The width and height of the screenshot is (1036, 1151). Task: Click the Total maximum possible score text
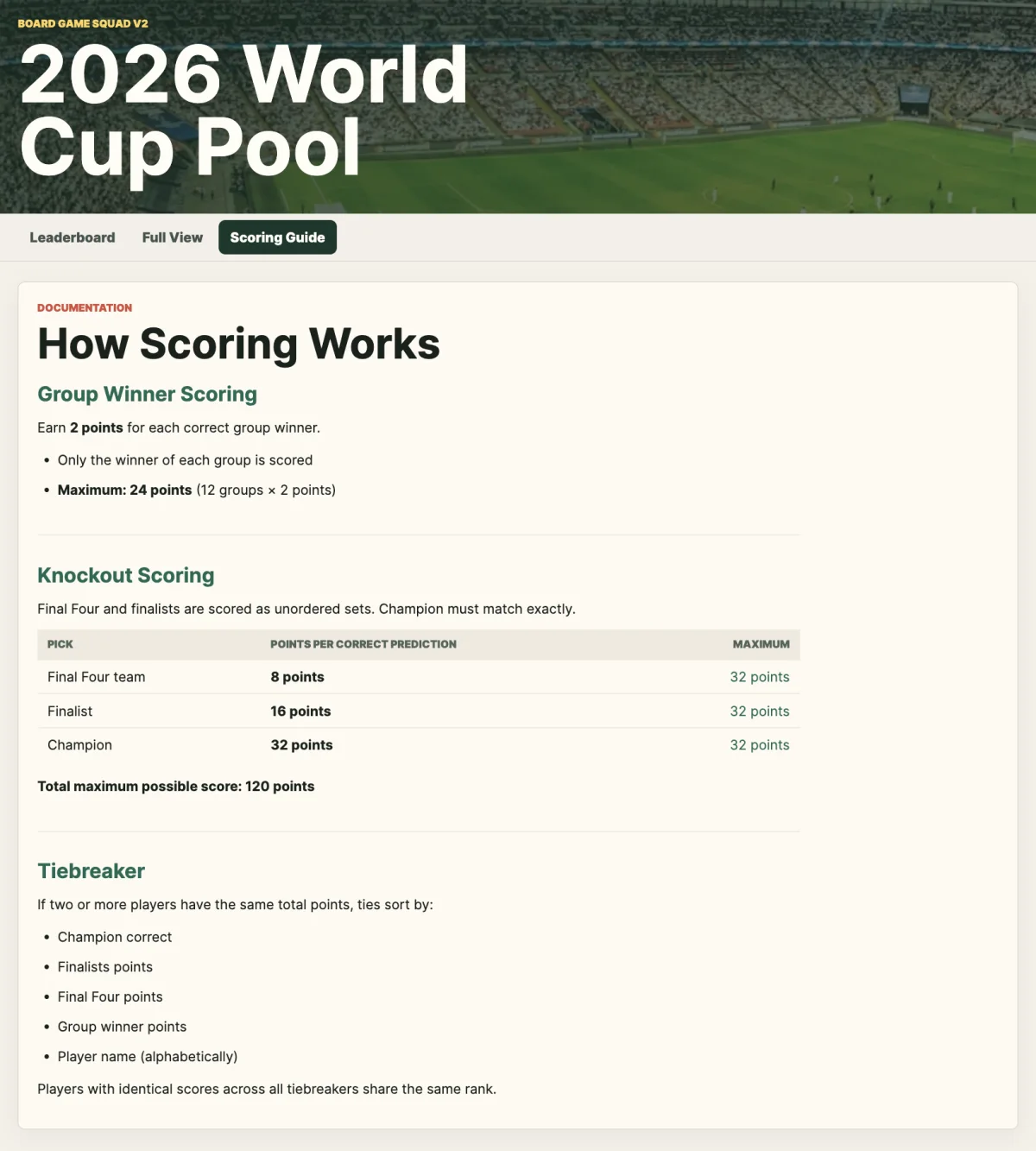point(176,787)
